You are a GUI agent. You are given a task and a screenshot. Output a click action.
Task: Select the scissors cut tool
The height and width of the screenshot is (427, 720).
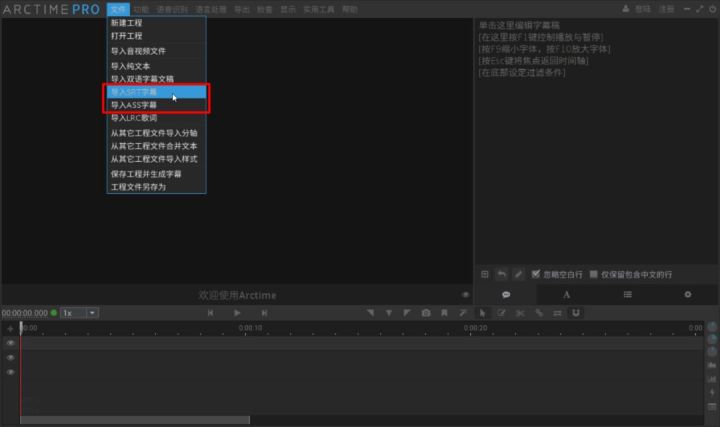click(520, 313)
